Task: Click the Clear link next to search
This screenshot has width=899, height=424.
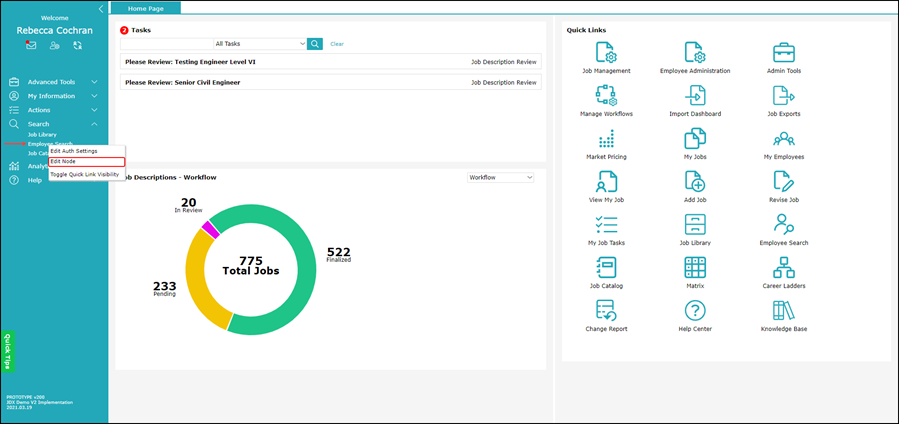Action: 337,44
